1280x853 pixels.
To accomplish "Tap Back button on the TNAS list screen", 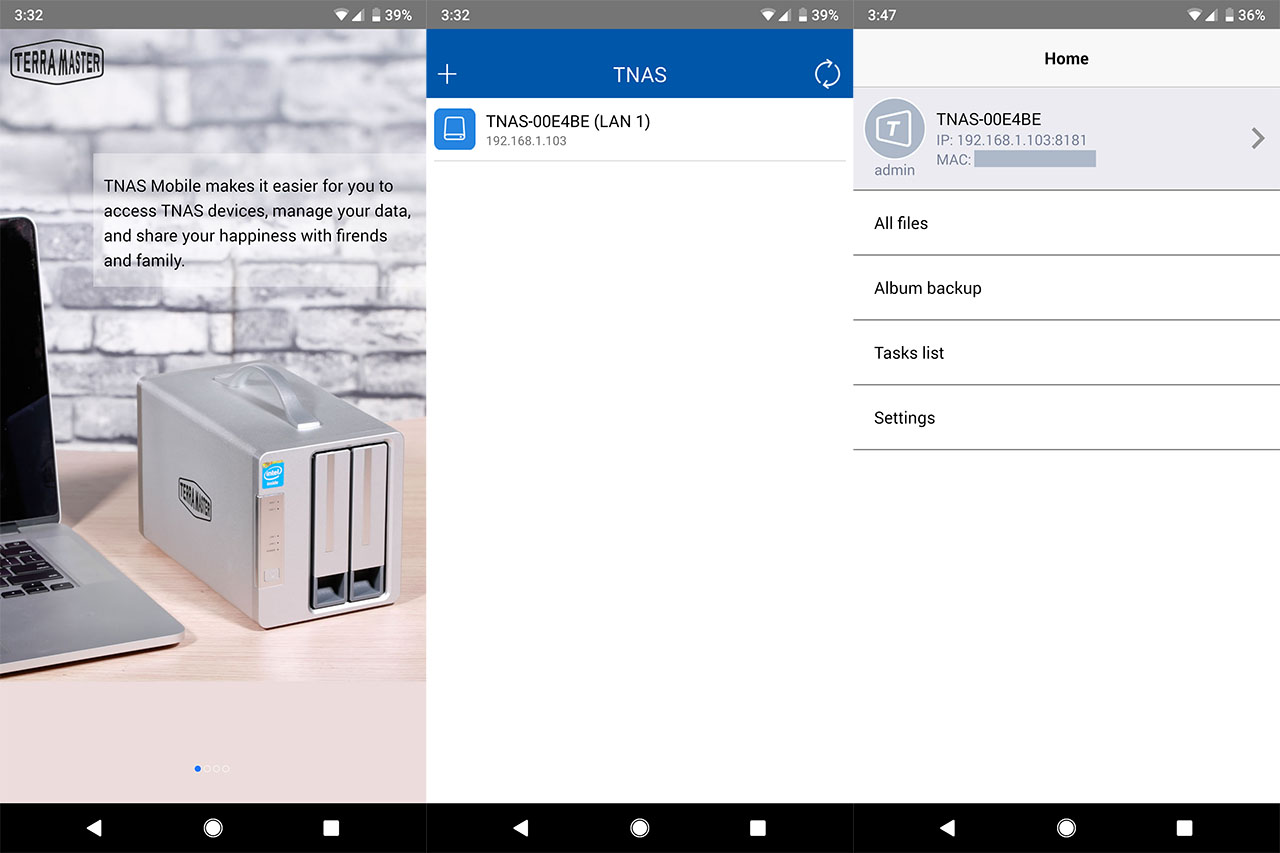I will click(520, 828).
